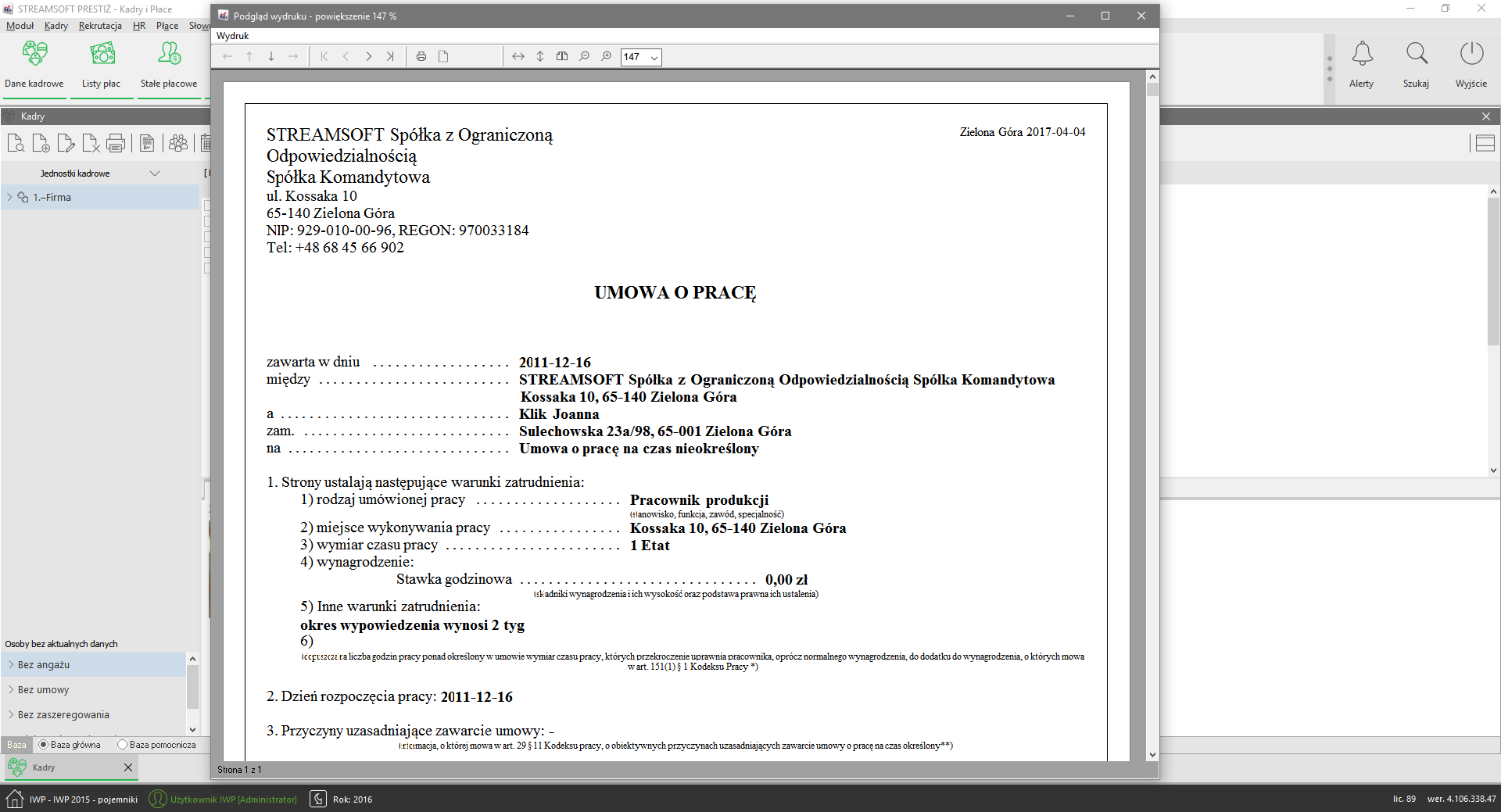
Task: Select Baza pomocnicza radio button
Action: [122, 745]
